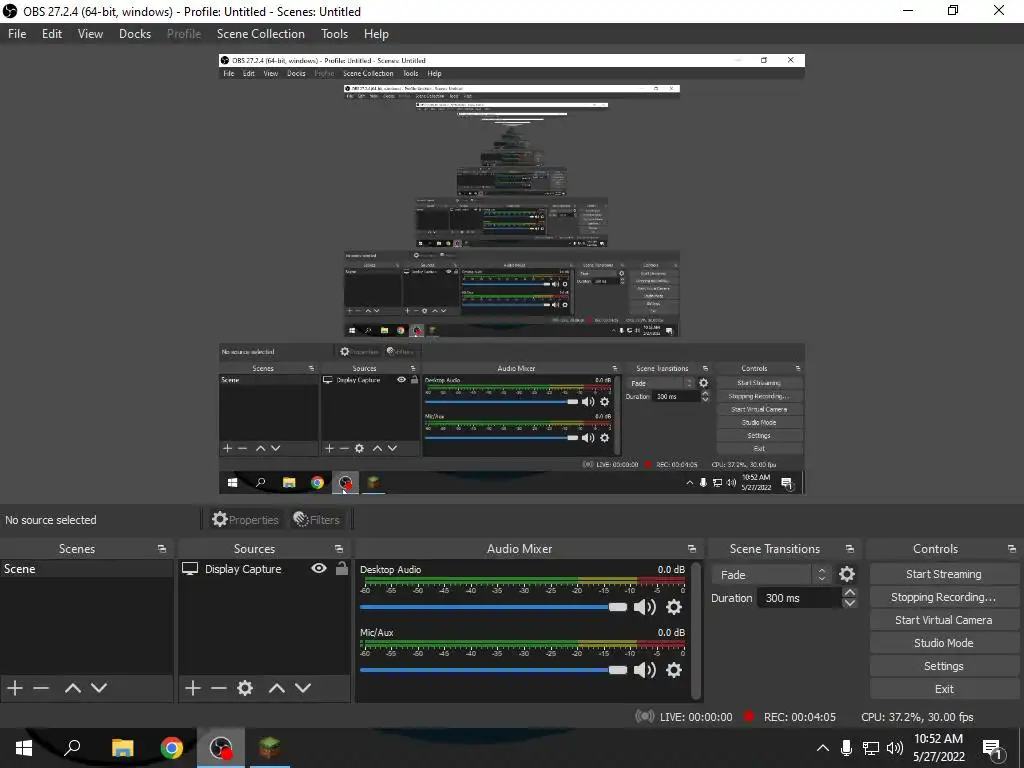Open the Edit menu

coord(52,34)
